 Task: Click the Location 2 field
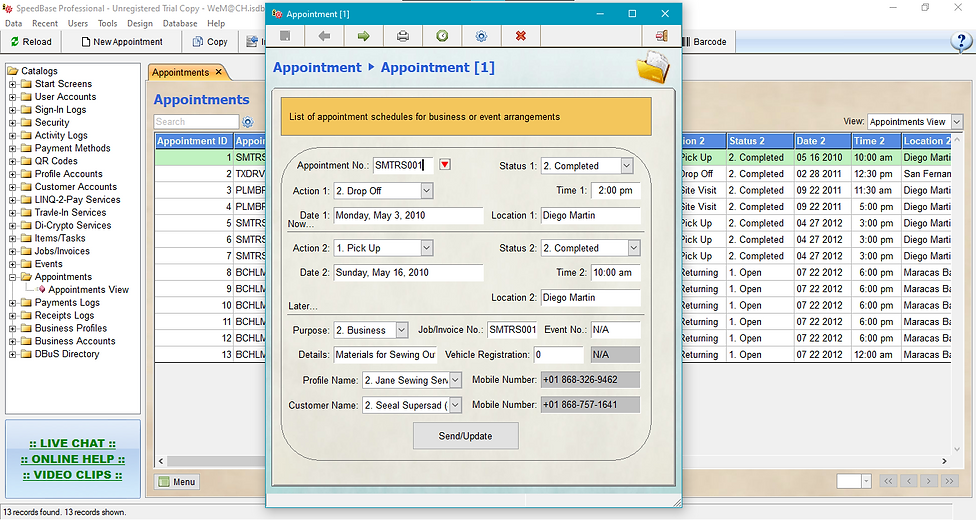590,298
